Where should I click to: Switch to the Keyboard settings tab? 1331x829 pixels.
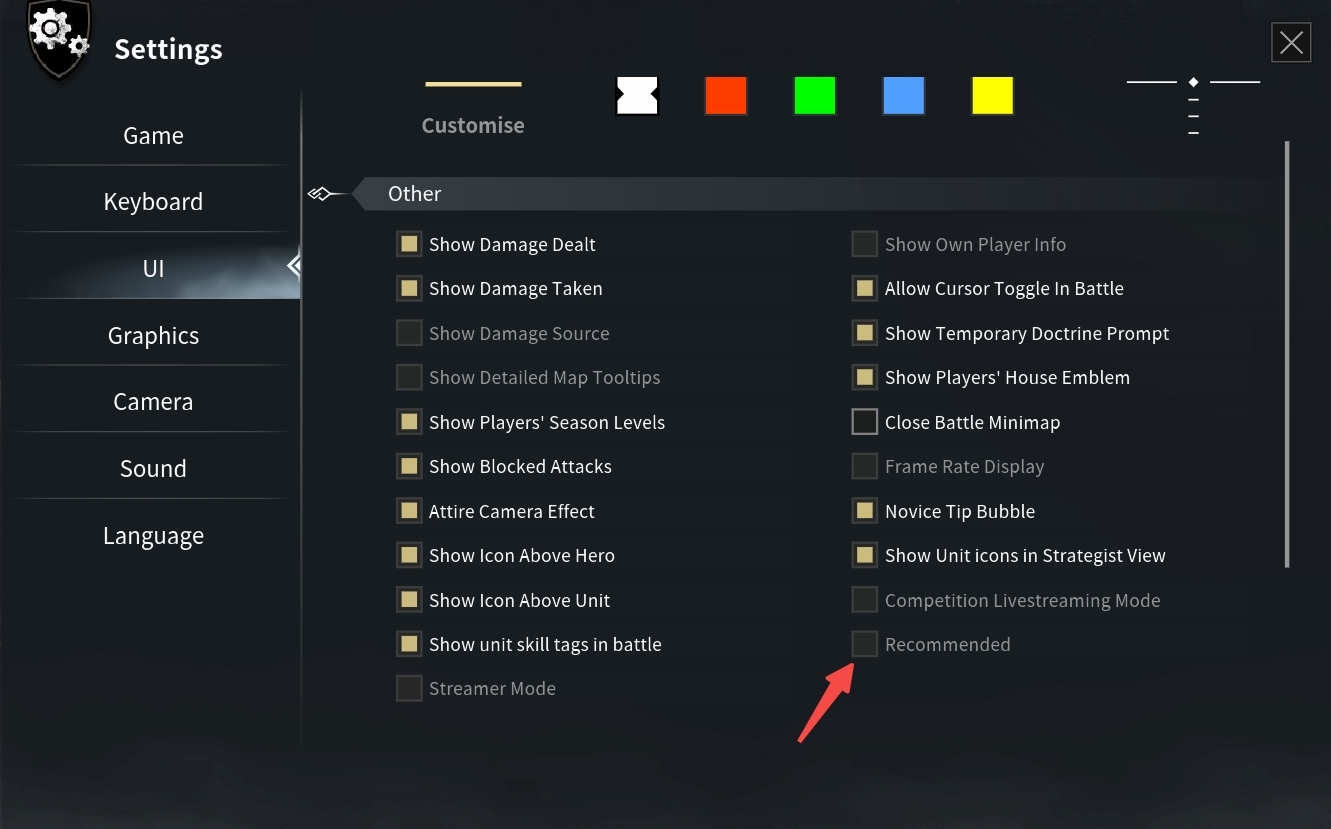[153, 202]
